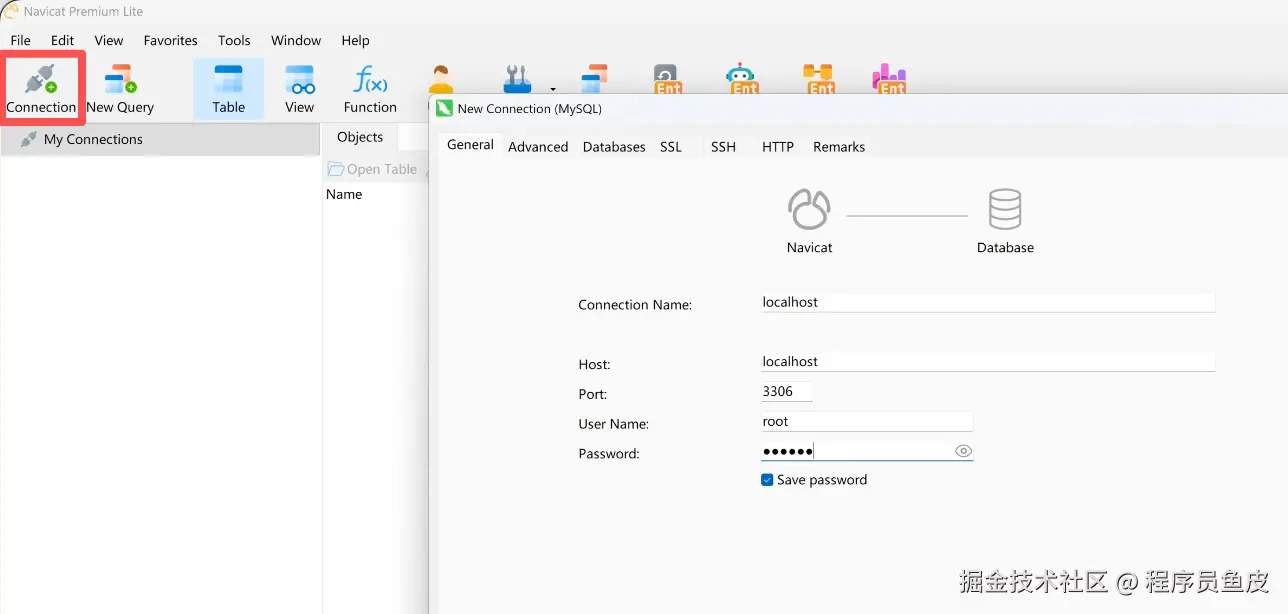Viewport: 1288px width, 614px height.
Task: Click the My Connections plug icon
Action: 29,139
